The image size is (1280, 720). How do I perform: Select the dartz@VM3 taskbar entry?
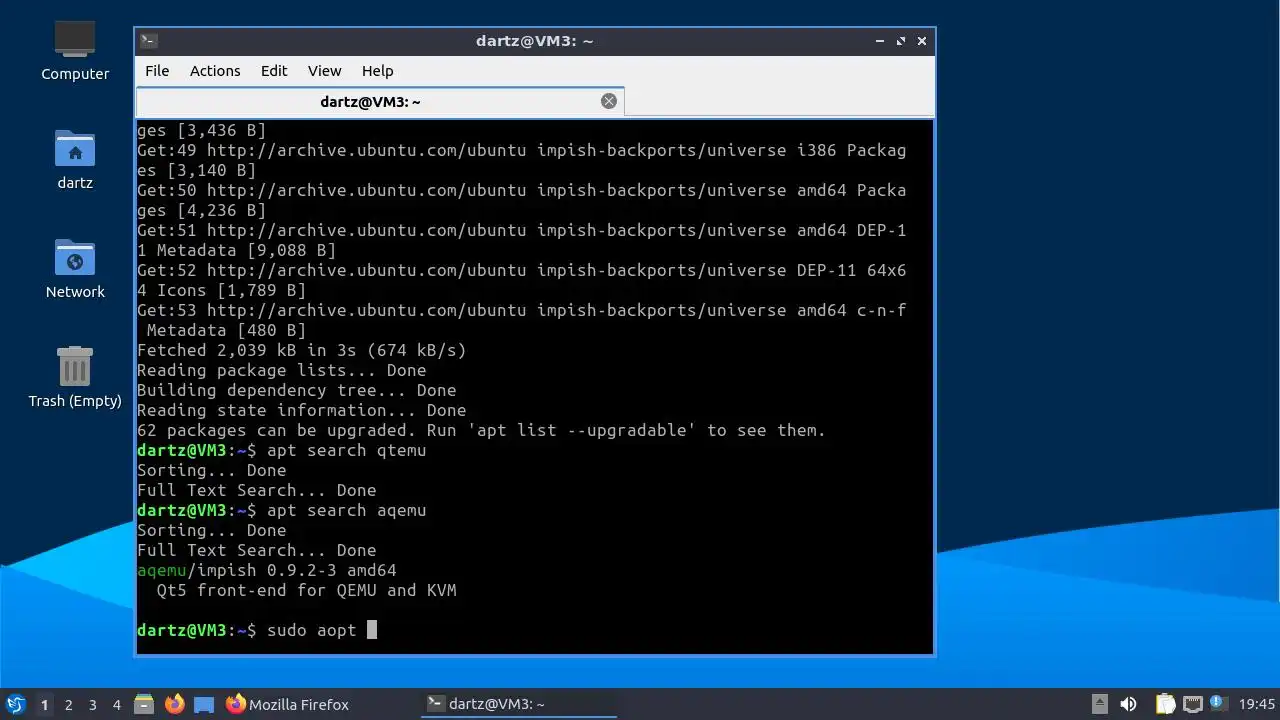[518, 704]
